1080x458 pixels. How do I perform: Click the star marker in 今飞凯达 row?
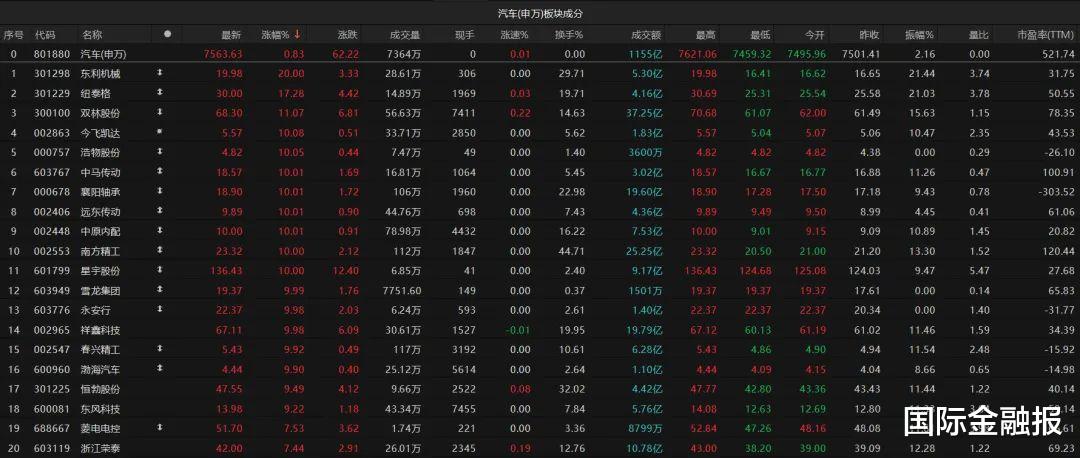160,131
